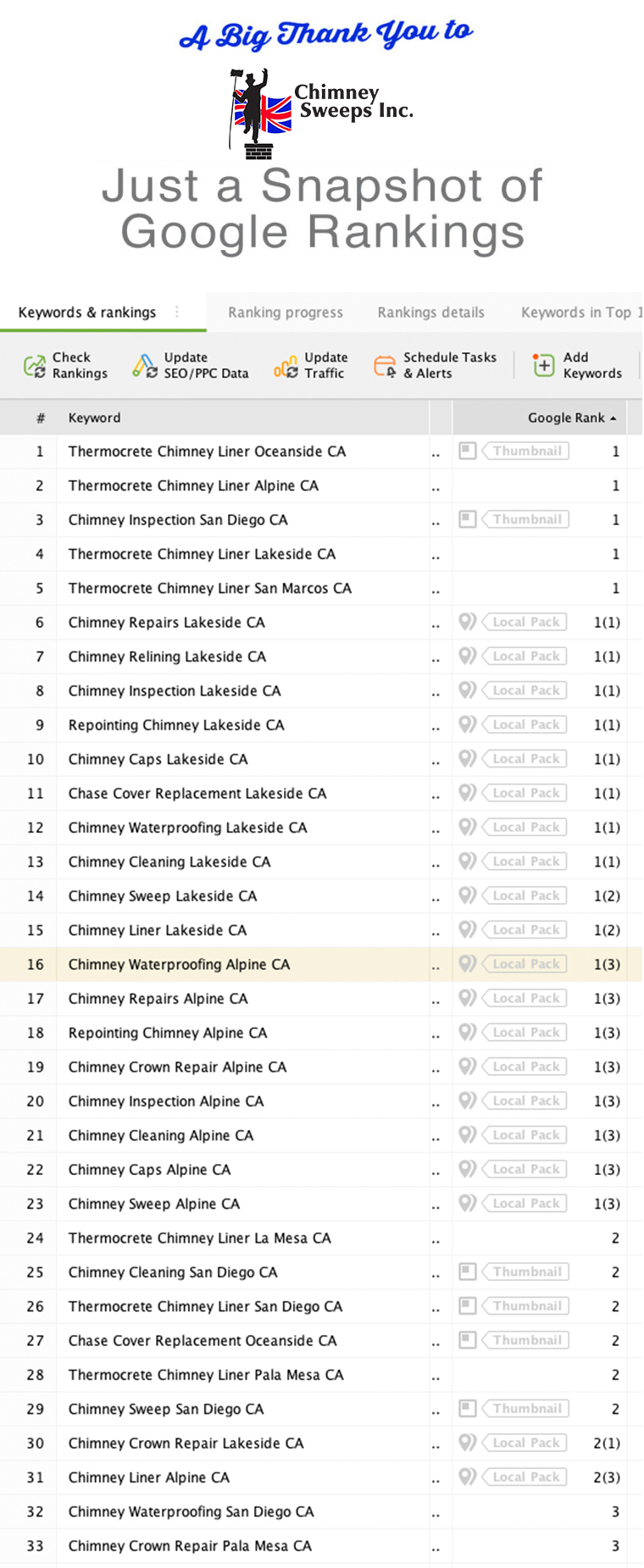Click local pack pin for Chimney Sweep Alpine

467,1203
